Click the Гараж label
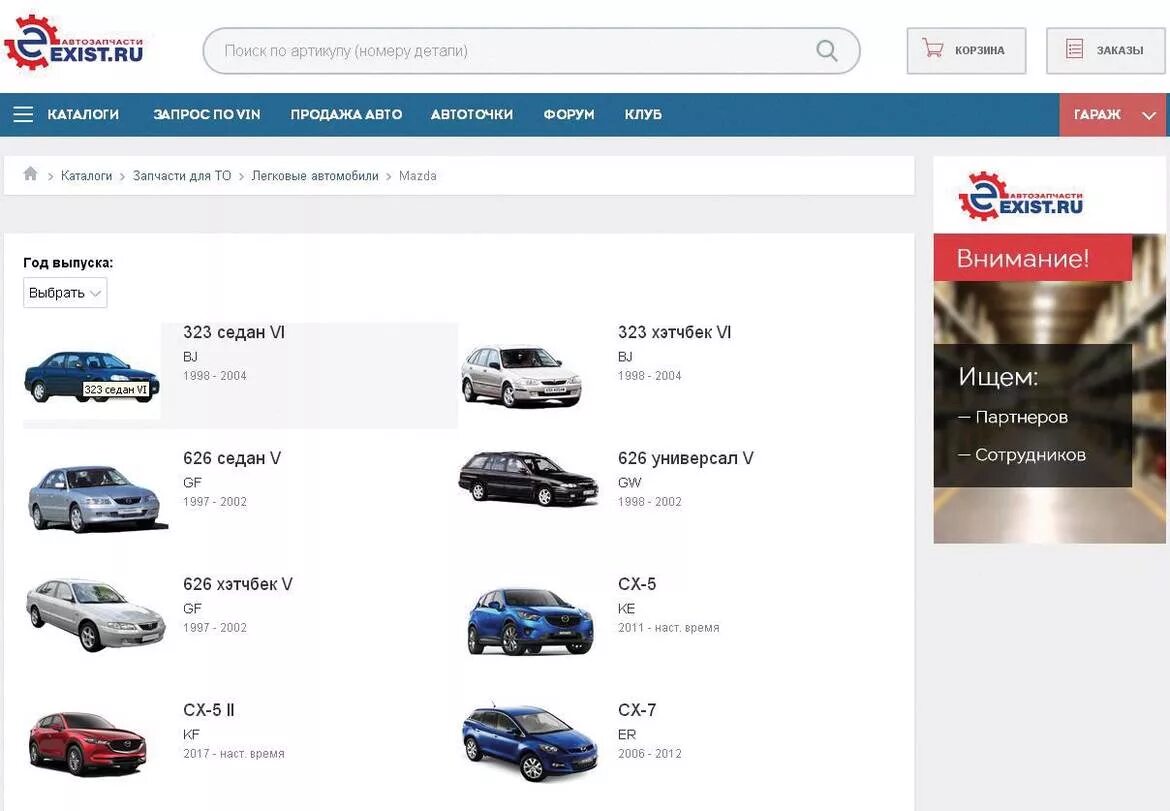 click(x=1097, y=114)
